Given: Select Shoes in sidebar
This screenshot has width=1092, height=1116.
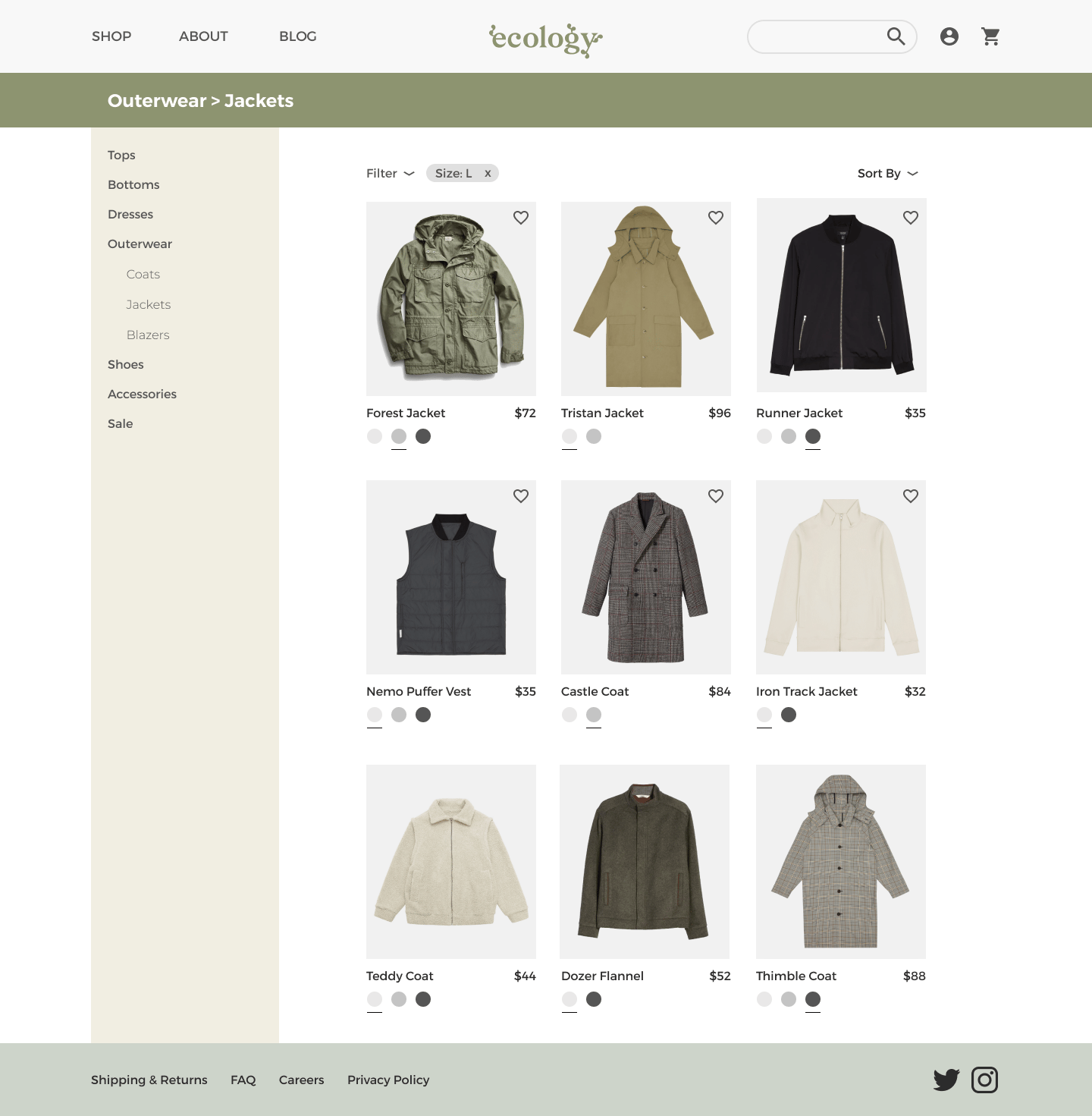Looking at the screenshot, I should 126,364.
